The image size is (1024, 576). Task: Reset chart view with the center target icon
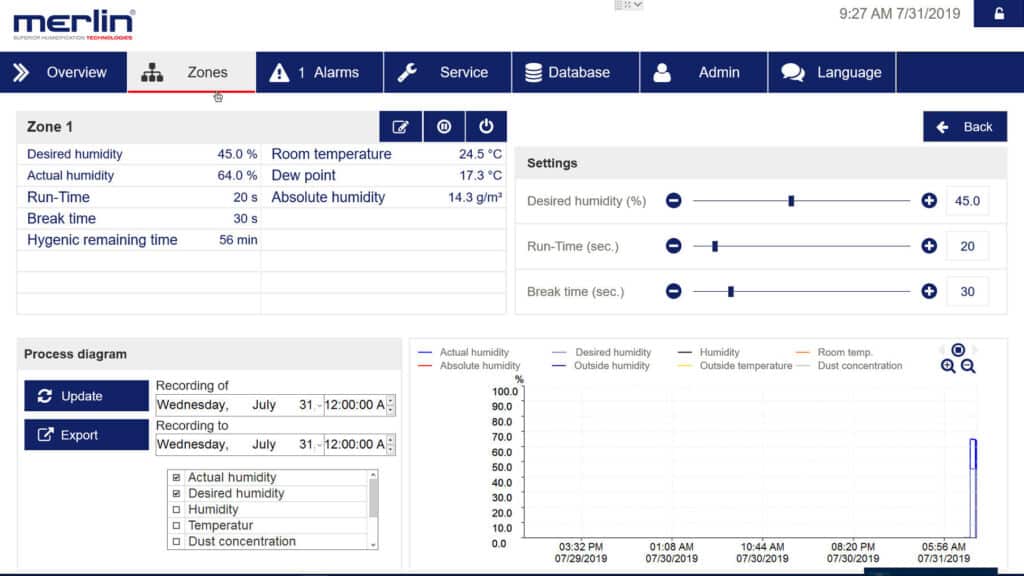tap(958, 350)
